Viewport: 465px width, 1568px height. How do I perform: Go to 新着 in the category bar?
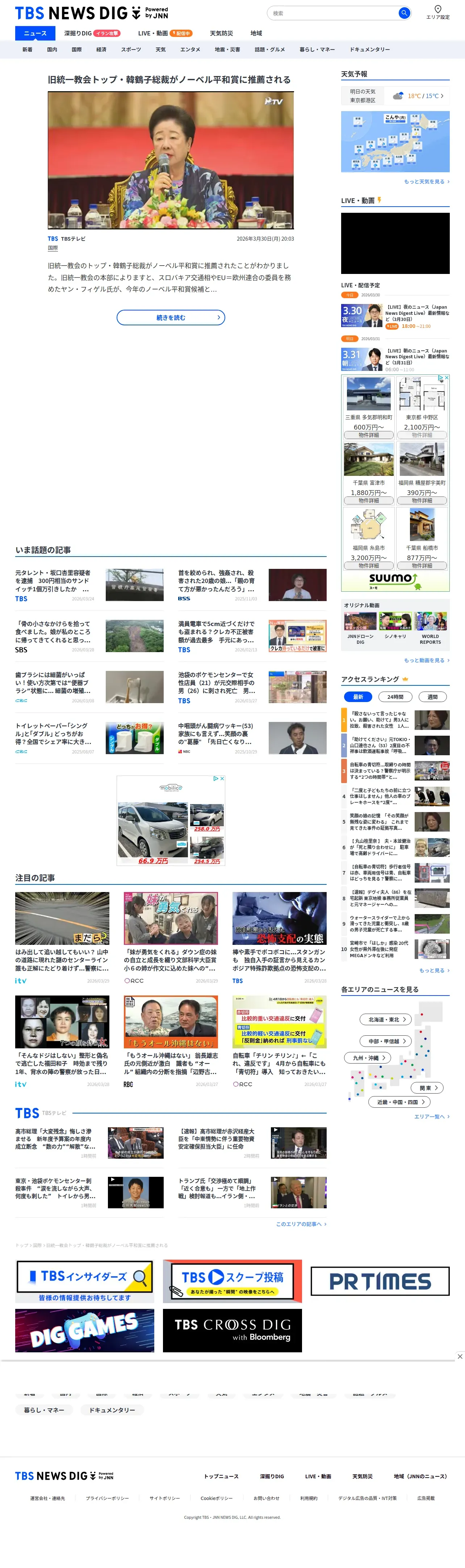click(28, 49)
